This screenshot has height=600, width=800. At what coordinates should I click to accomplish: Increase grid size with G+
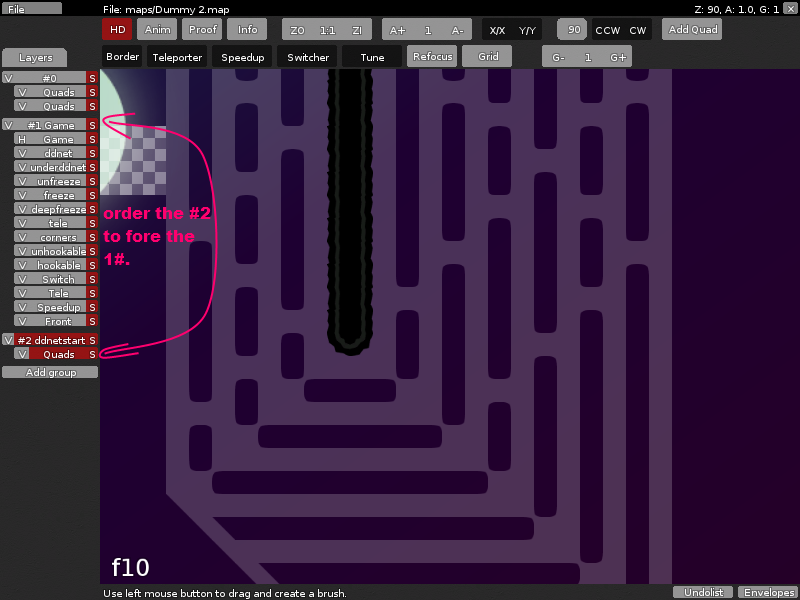click(618, 57)
